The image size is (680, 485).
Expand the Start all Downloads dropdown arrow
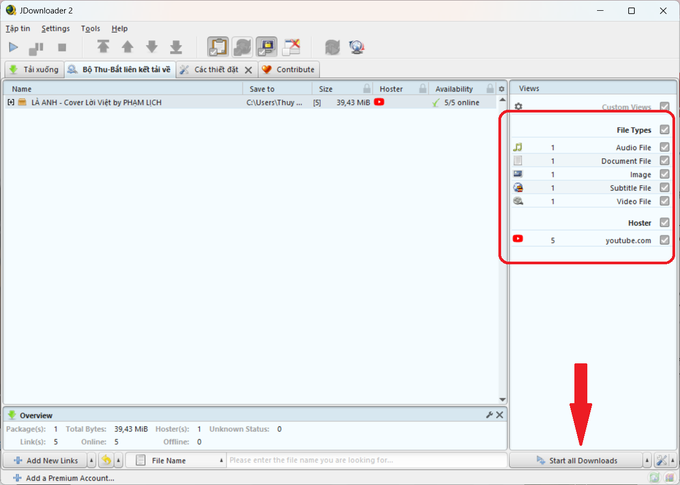(x=647, y=460)
